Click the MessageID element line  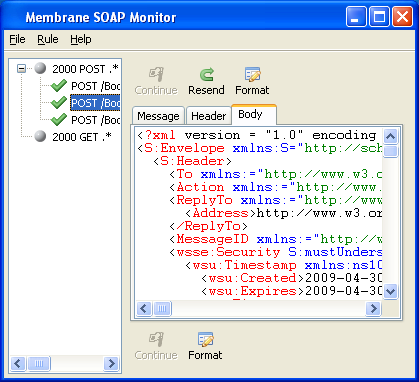[x=275, y=239]
